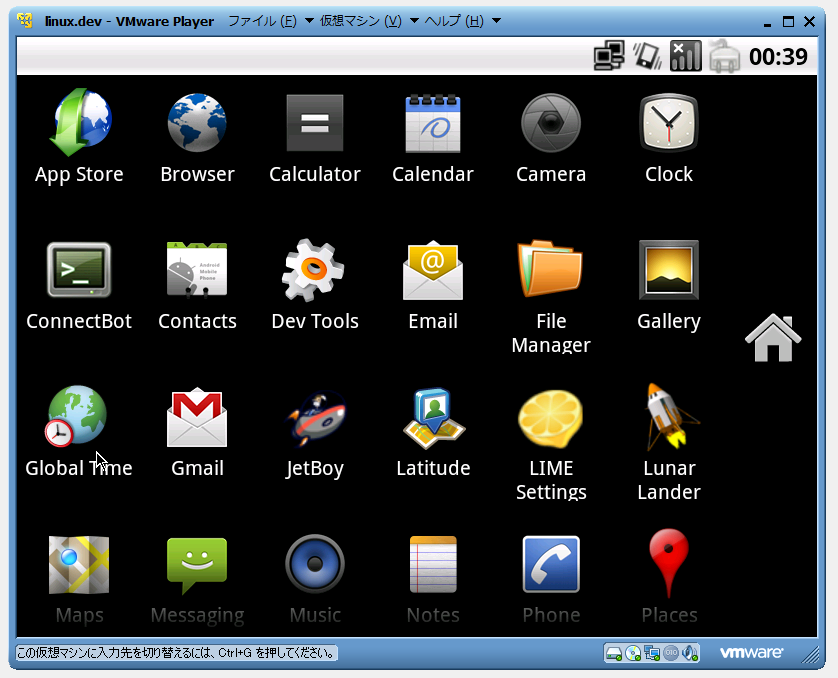Launch the ConnectBot terminal app
The image size is (838, 678).
(79, 270)
